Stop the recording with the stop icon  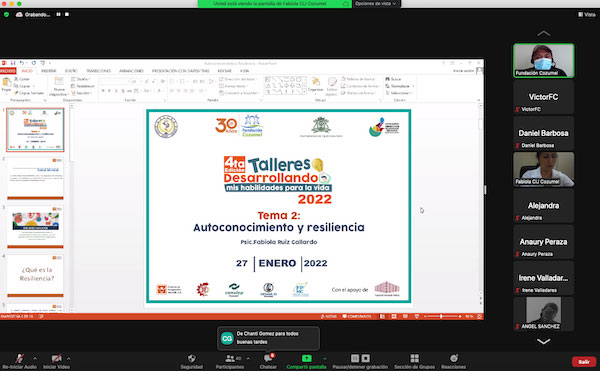click(x=67, y=15)
